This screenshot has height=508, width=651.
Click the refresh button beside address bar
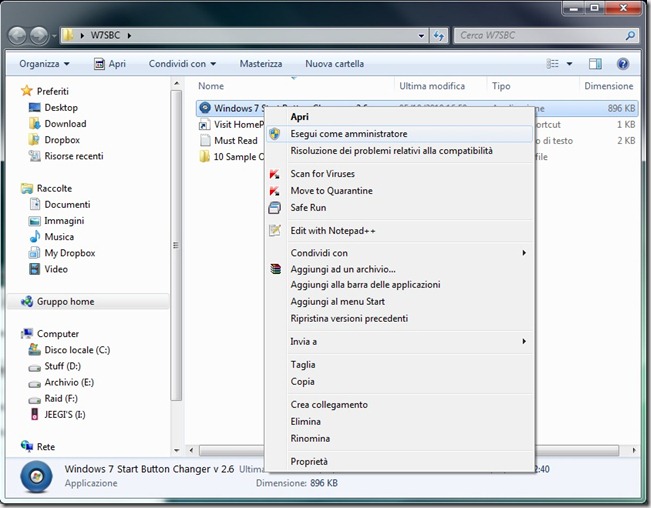pos(438,36)
